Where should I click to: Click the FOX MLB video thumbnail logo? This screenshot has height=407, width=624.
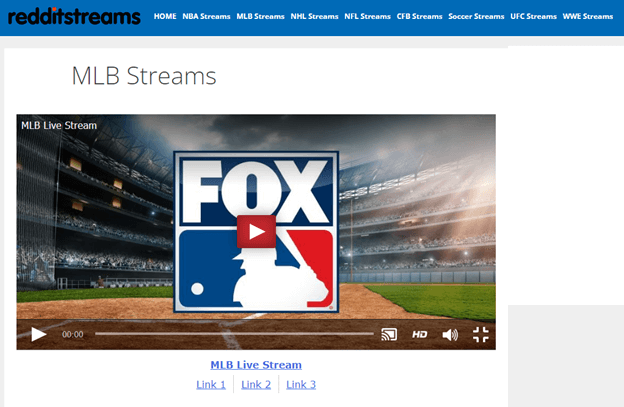pyautogui.click(x=256, y=232)
